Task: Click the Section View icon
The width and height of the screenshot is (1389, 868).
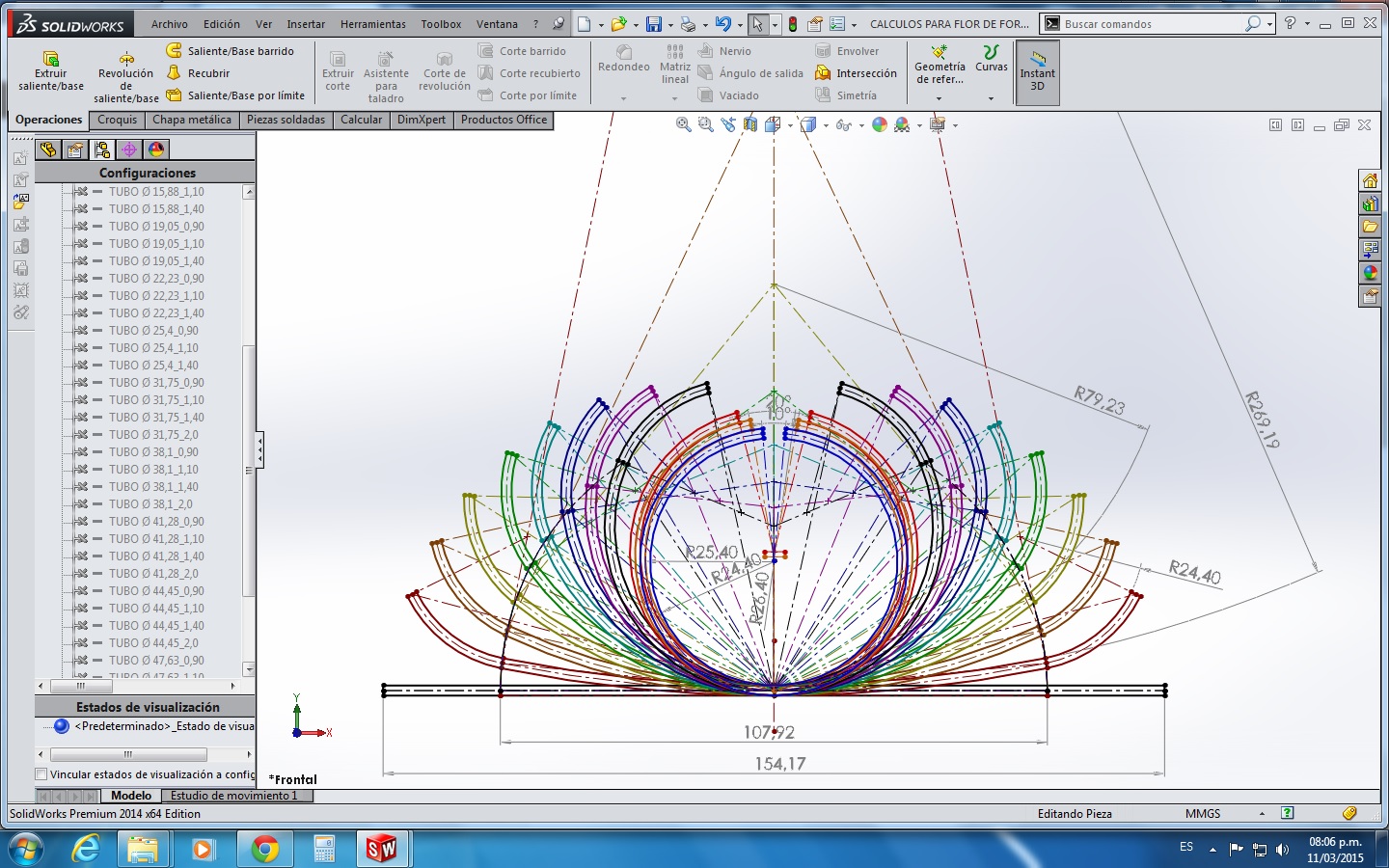Action: click(750, 124)
